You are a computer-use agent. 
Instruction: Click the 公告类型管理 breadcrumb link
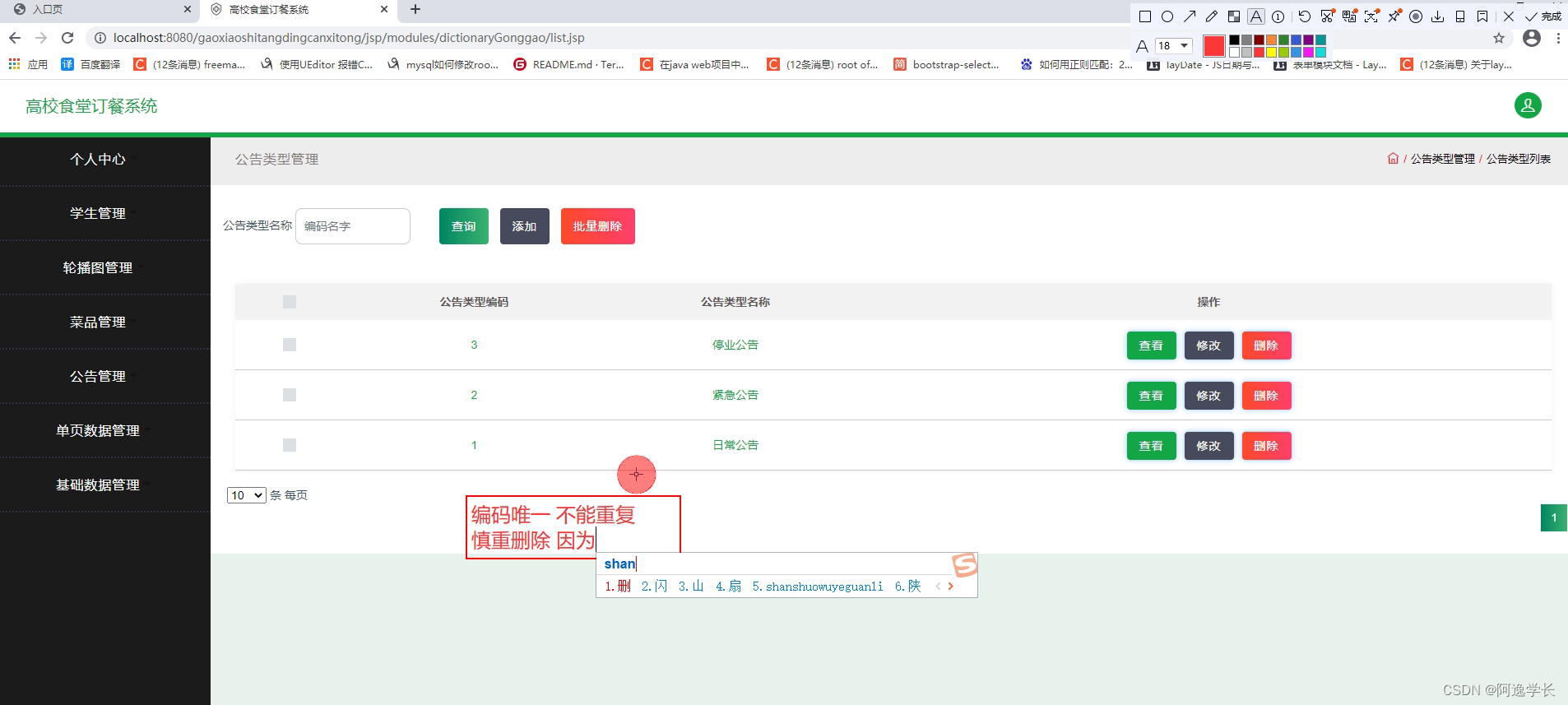(1443, 159)
